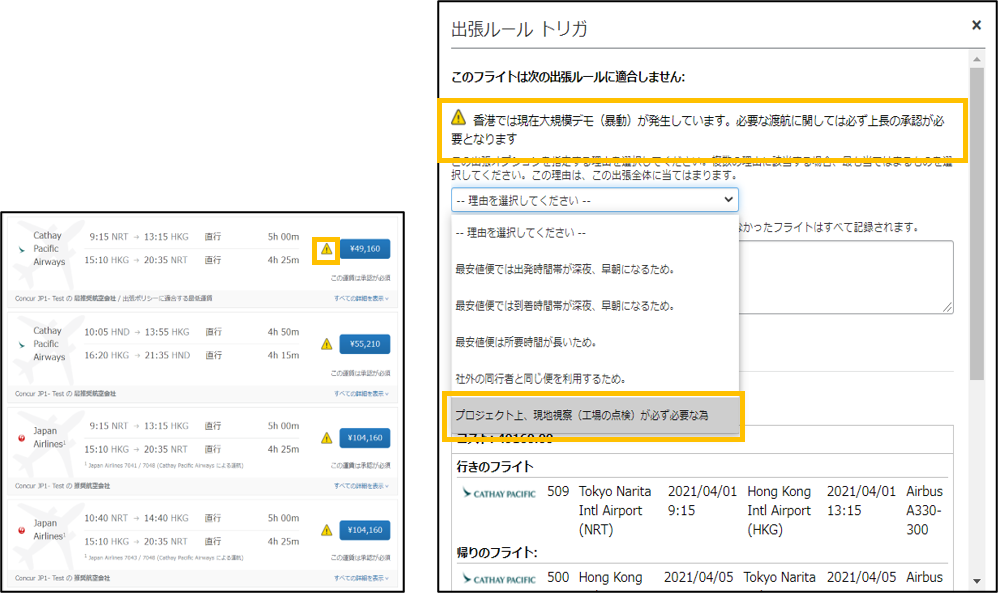
Task: Click the Cathay Pacific logo beside flight 509
Action: [x=498, y=493]
